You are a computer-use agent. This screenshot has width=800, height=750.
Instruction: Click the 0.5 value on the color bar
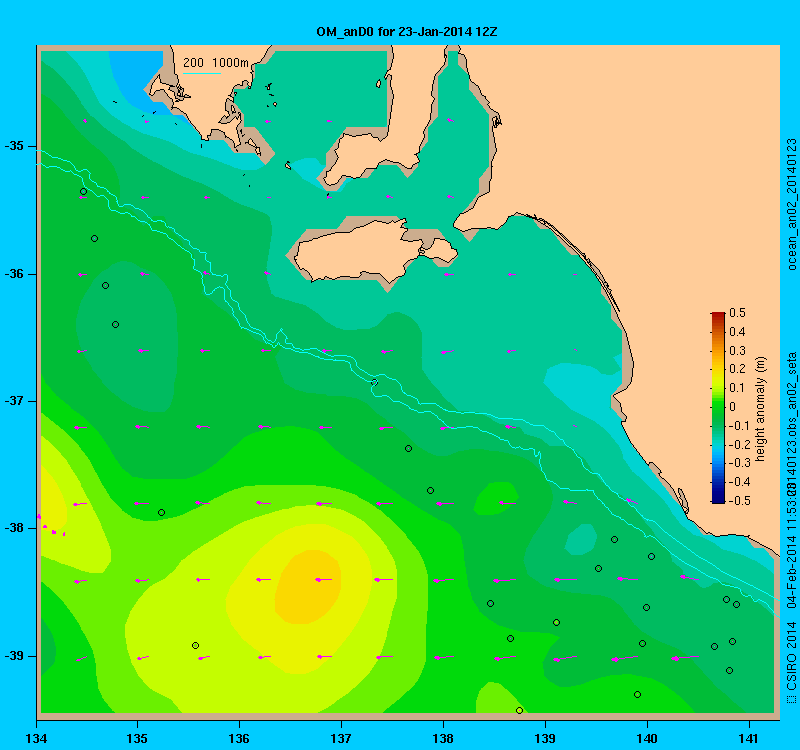click(738, 313)
